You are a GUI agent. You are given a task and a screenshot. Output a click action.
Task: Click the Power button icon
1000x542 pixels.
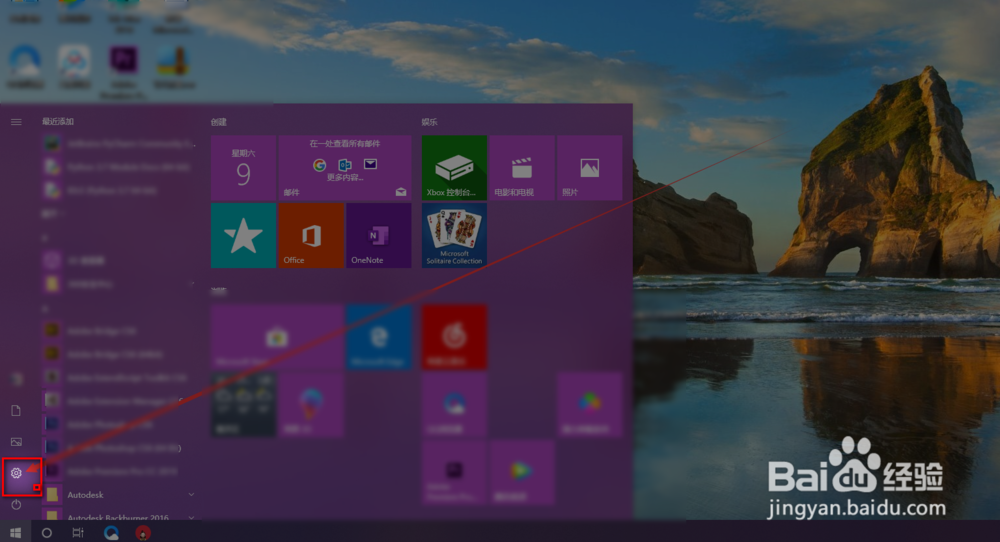tap(17, 504)
